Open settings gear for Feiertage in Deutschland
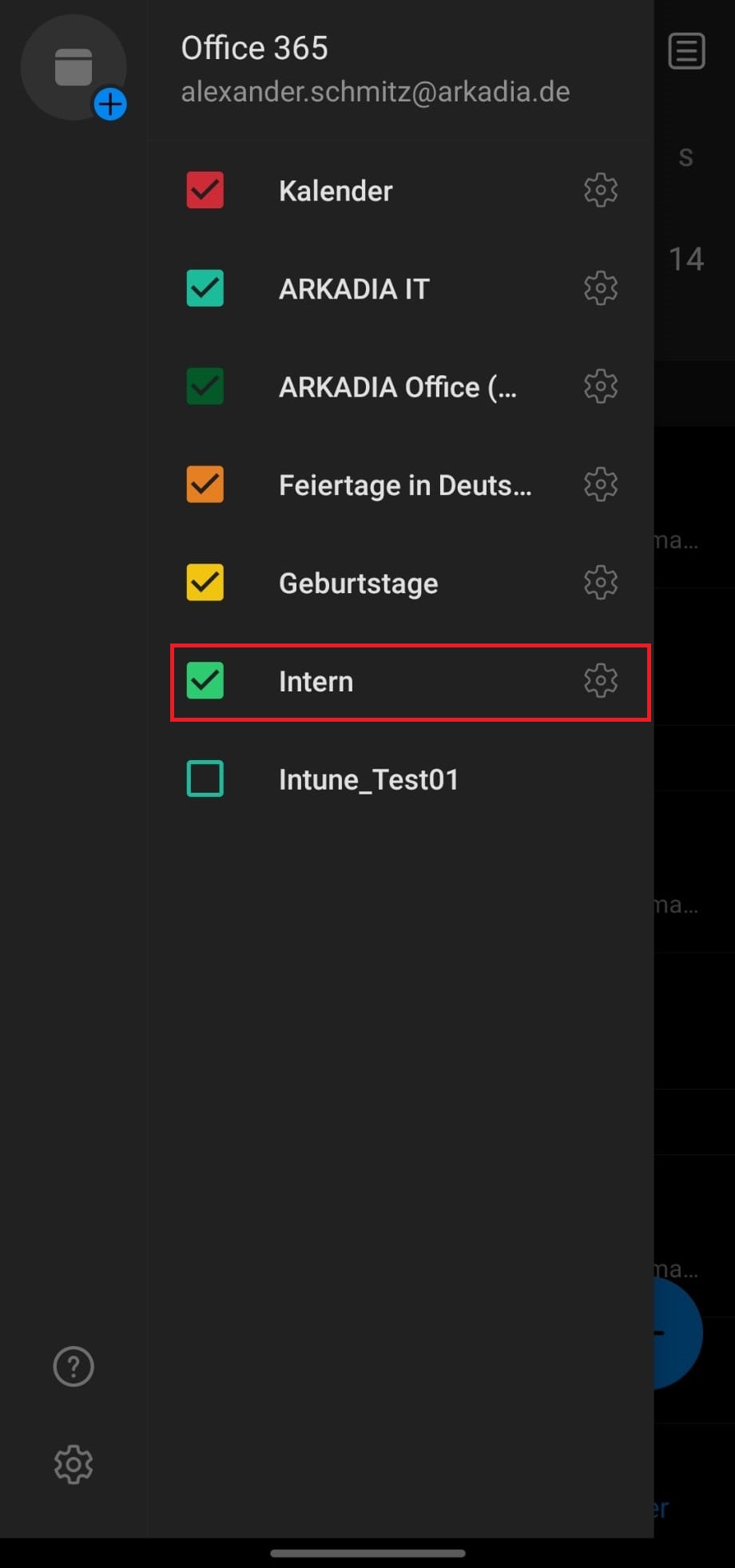 point(601,485)
